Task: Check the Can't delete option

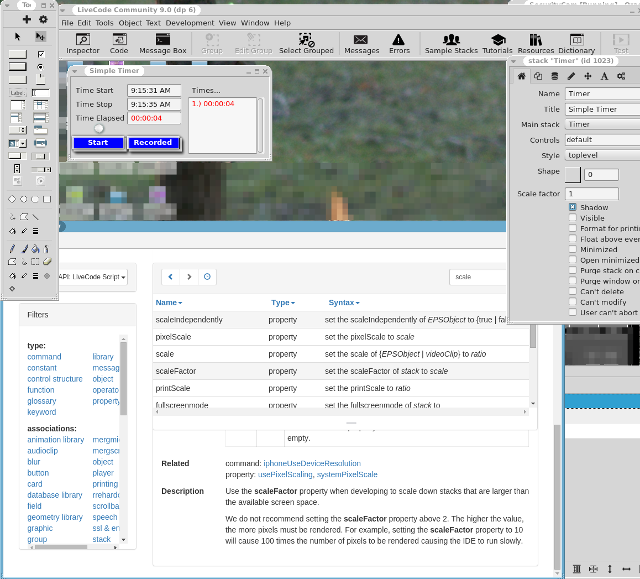Action: click(x=573, y=291)
